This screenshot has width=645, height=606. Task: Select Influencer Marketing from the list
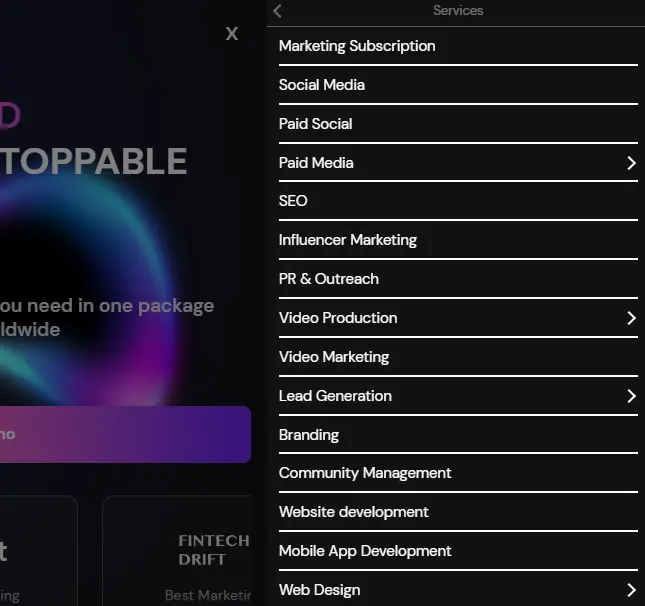tap(348, 240)
